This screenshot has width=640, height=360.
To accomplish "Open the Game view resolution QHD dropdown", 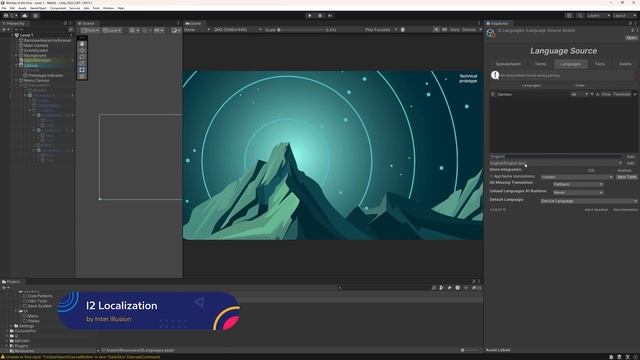I will [238, 30].
